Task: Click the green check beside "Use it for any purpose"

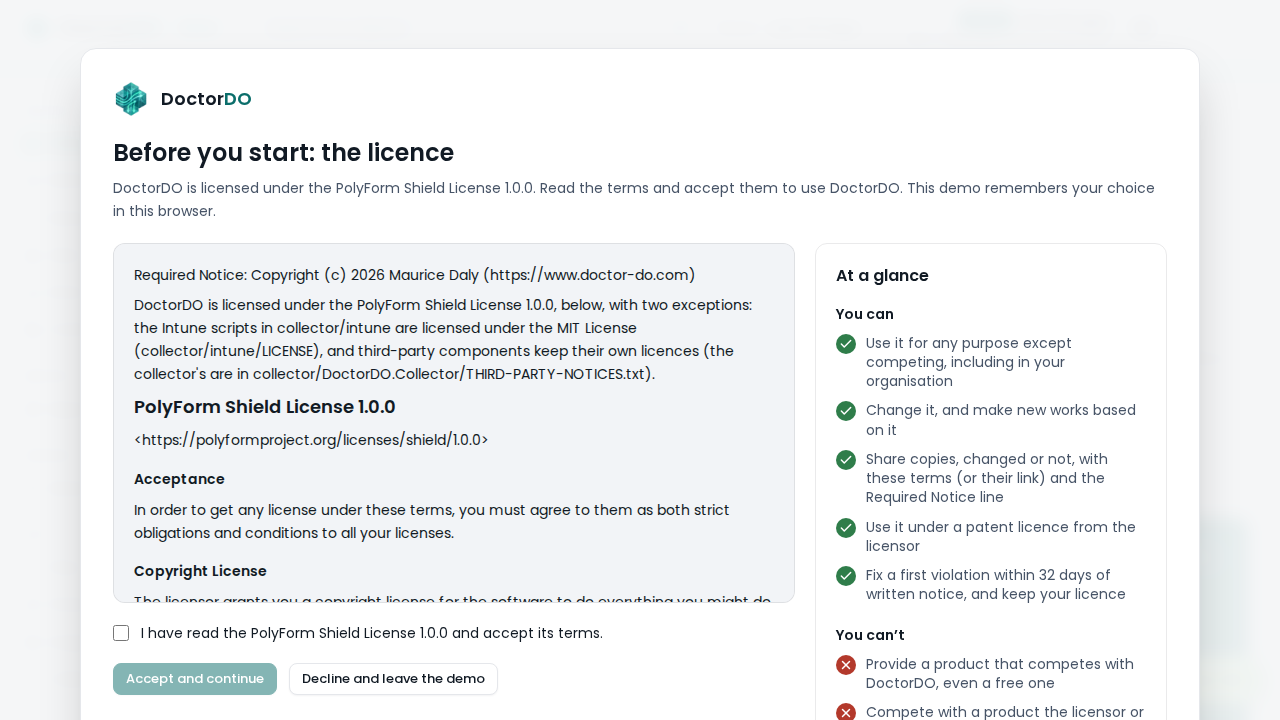Action: click(x=846, y=344)
